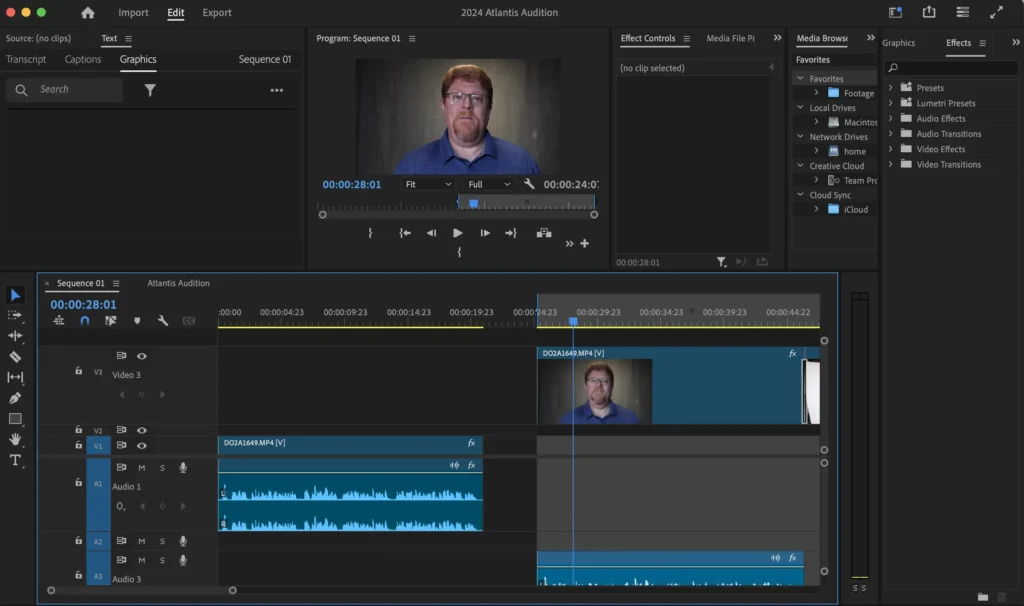Click the Home icon in top bar
1024x606 pixels.
[88, 13]
